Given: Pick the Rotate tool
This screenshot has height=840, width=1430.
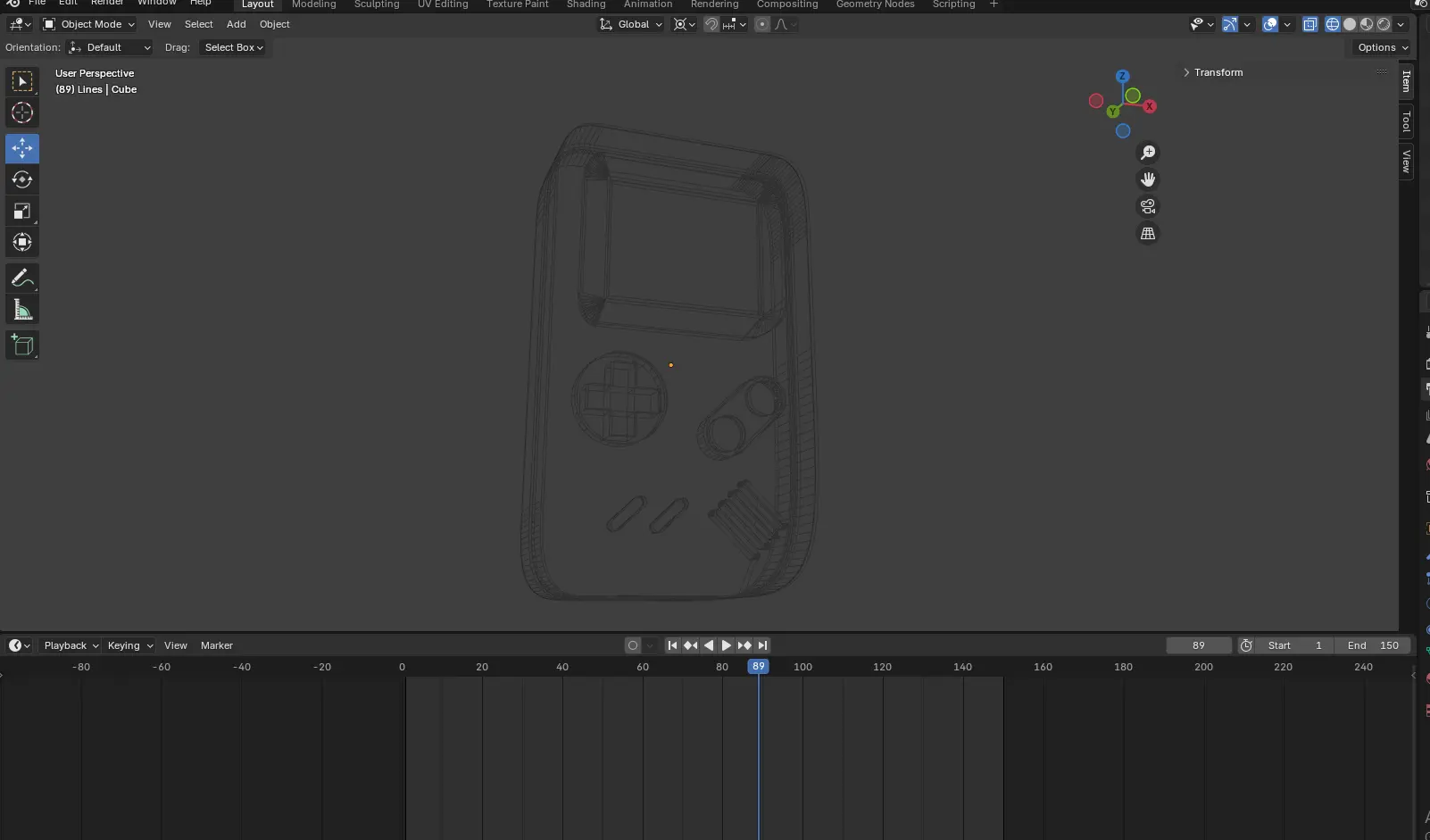Looking at the screenshot, I should coord(22,179).
